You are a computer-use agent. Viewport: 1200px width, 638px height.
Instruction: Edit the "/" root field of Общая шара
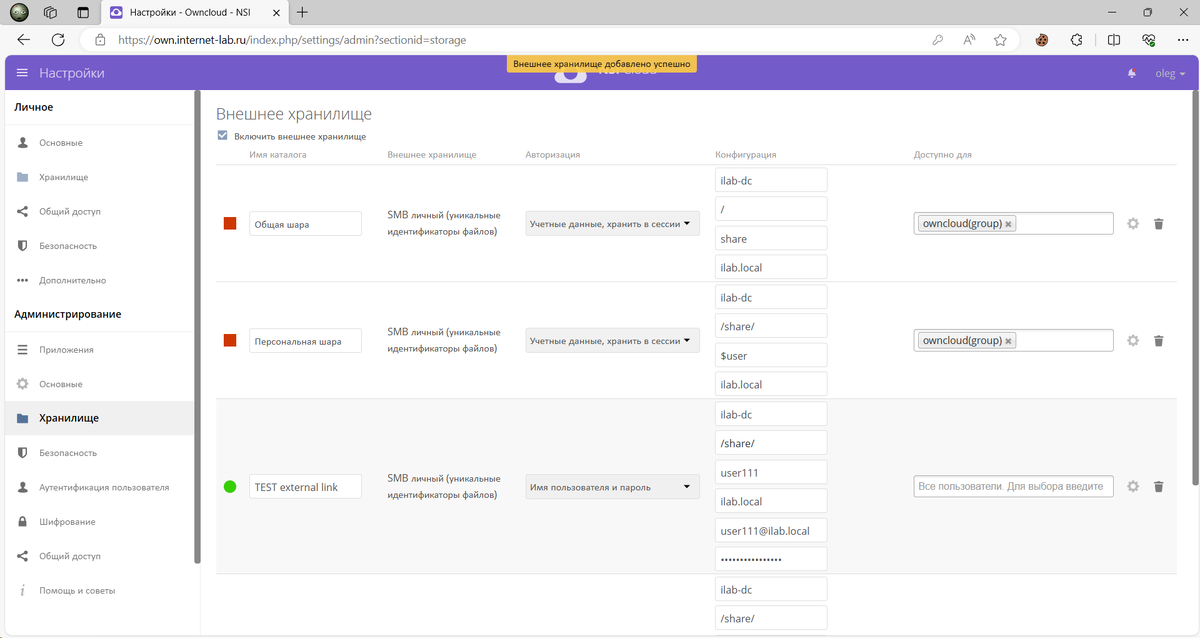point(771,209)
